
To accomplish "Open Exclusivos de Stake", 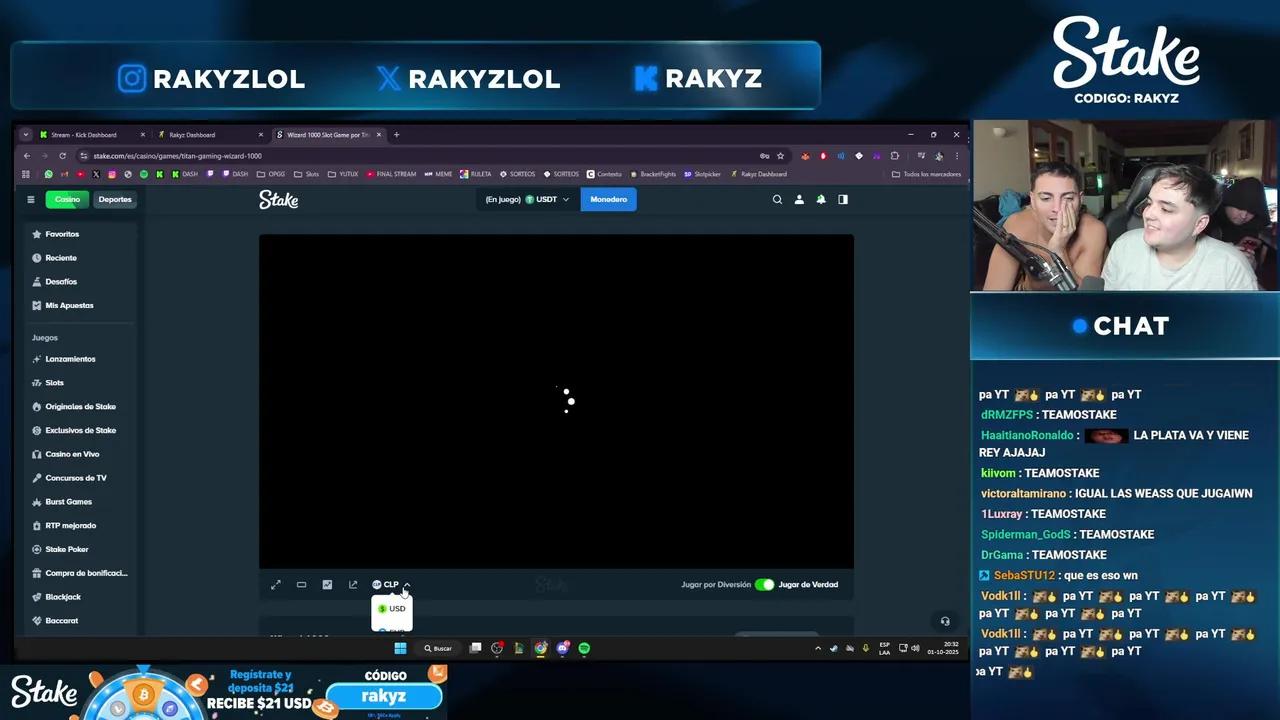I will pos(80,431).
